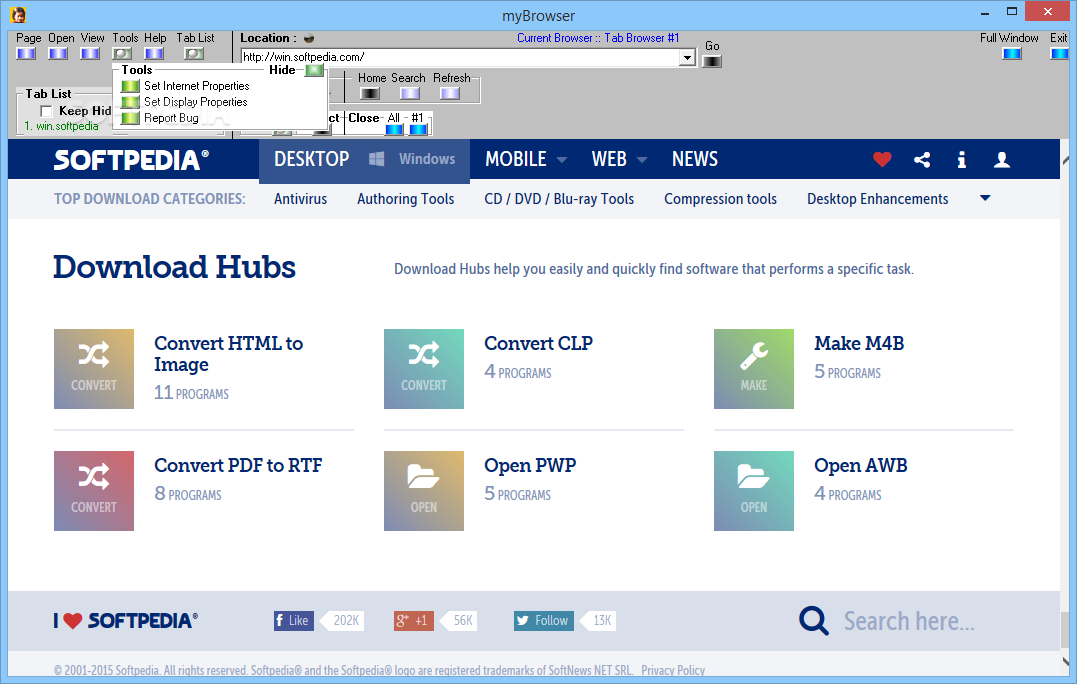Click the small globe icon beside Location

pyautogui.click(x=309, y=38)
